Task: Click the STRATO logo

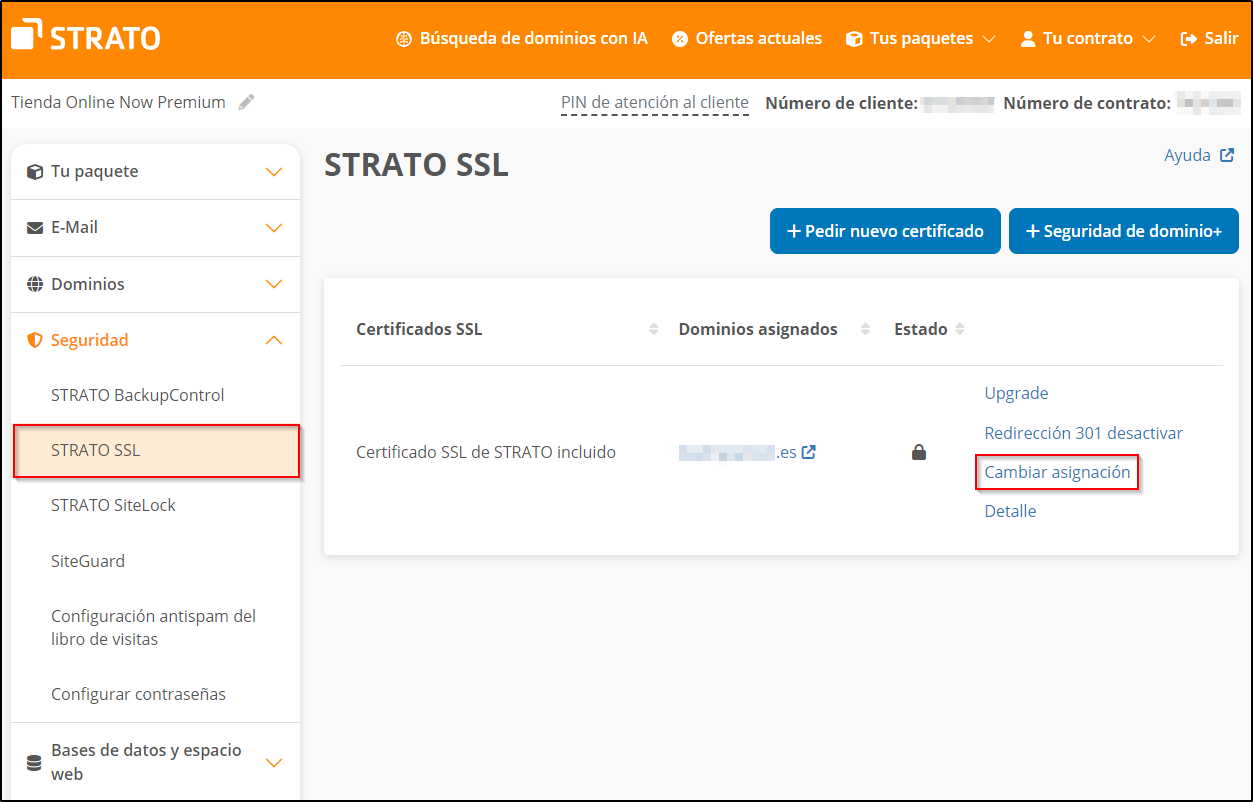Action: [x=84, y=36]
